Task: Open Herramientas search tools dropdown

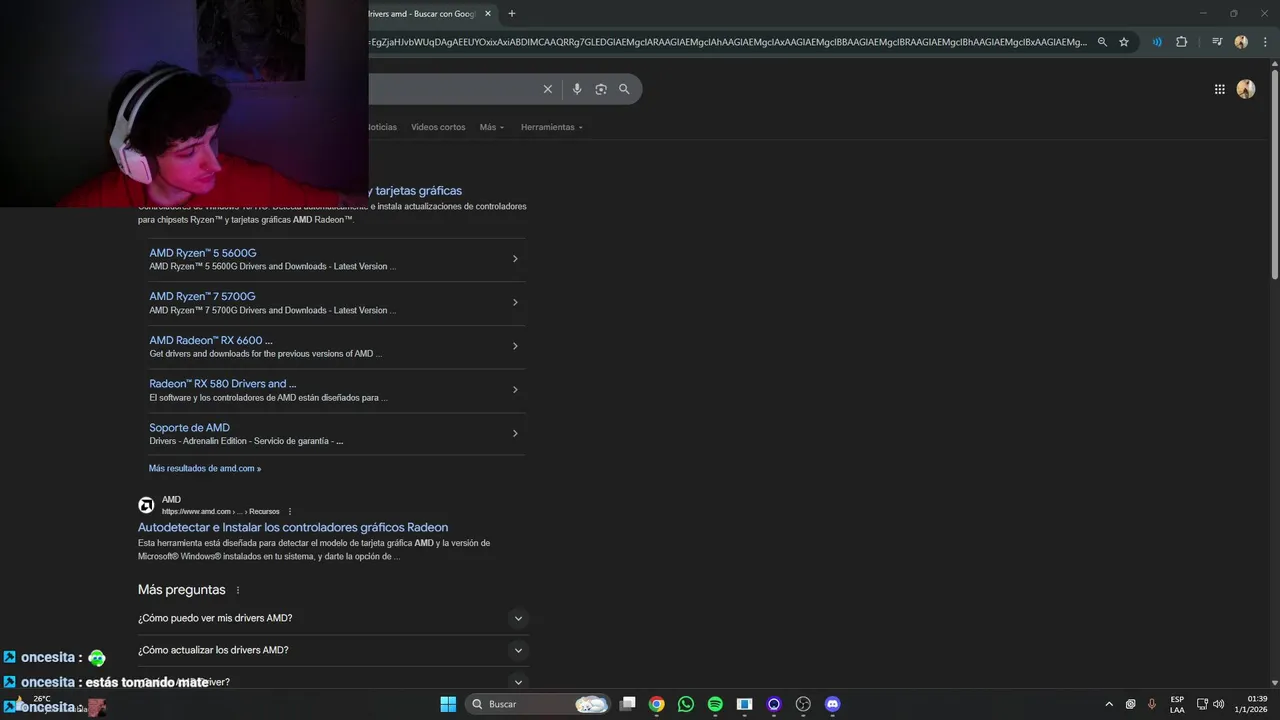Action: [551, 127]
